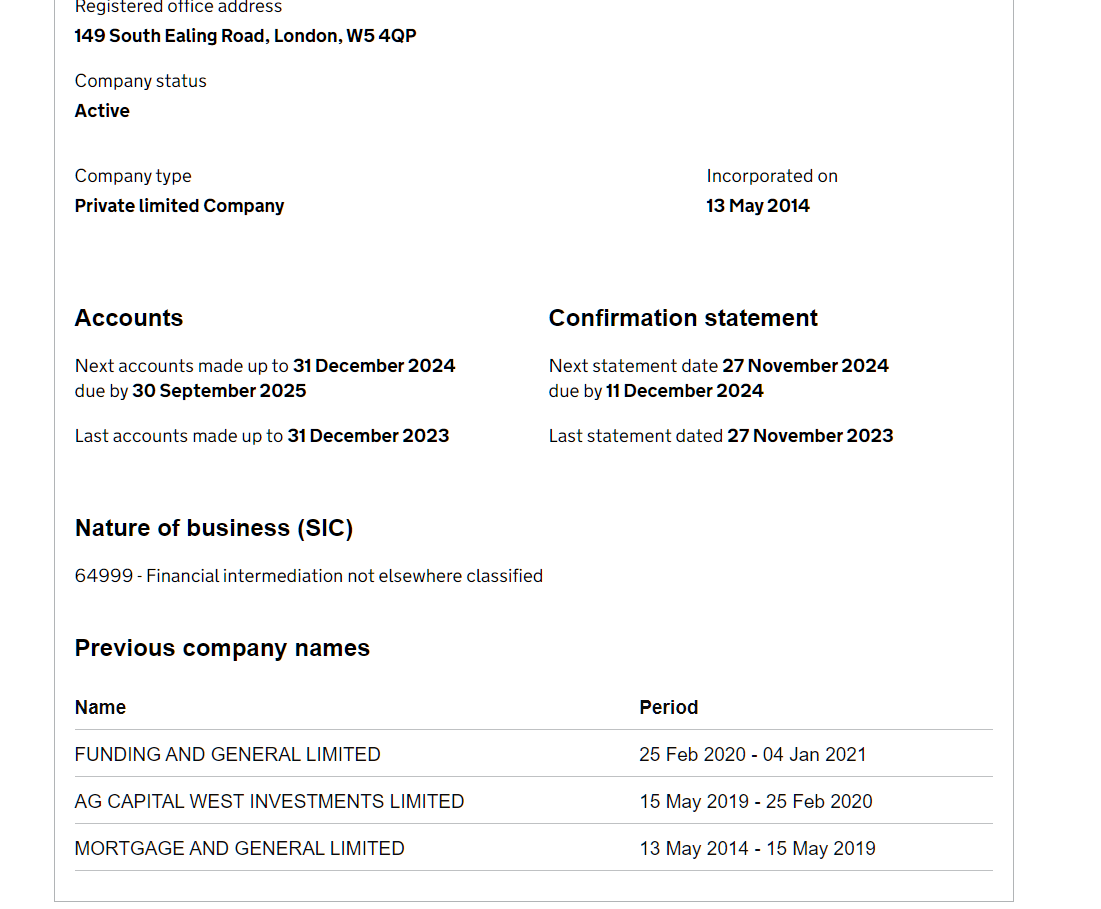Image resolution: width=1101 pixels, height=909 pixels.
Task: Select the Active company status value
Action: click(102, 111)
